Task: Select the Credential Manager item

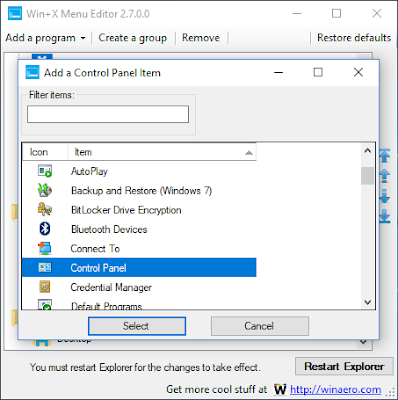Action: [x=139, y=287]
